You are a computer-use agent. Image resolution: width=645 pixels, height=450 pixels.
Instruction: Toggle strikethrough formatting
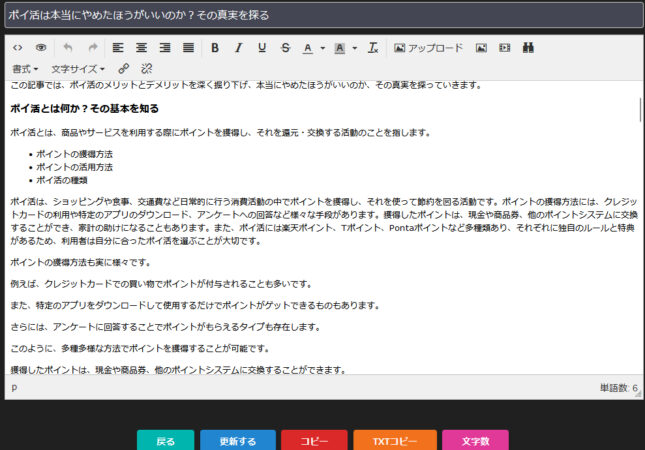[x=285, y=48]
